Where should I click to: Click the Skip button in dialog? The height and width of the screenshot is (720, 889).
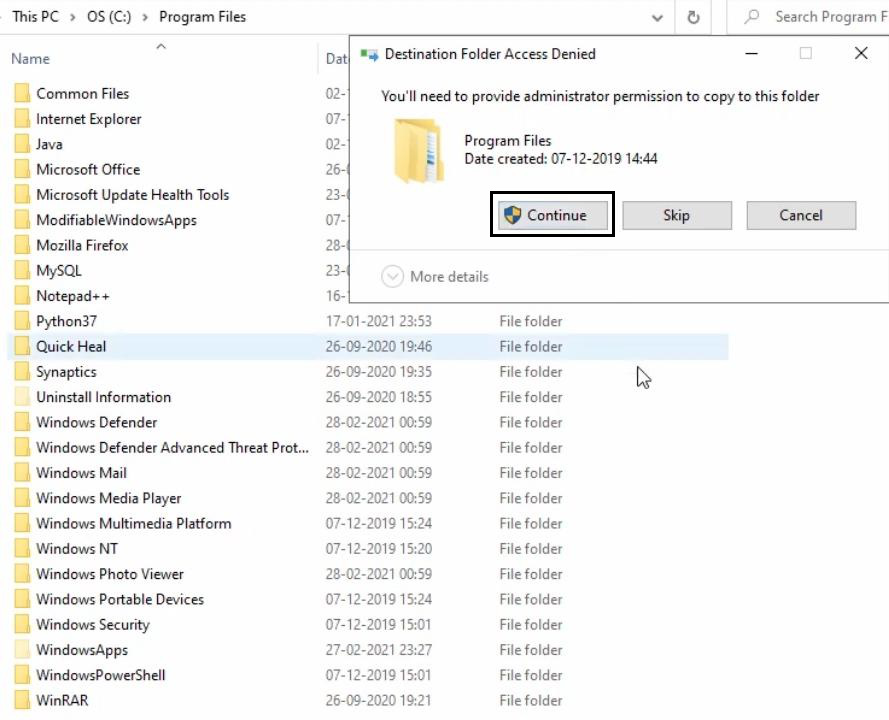pos(676,215)
